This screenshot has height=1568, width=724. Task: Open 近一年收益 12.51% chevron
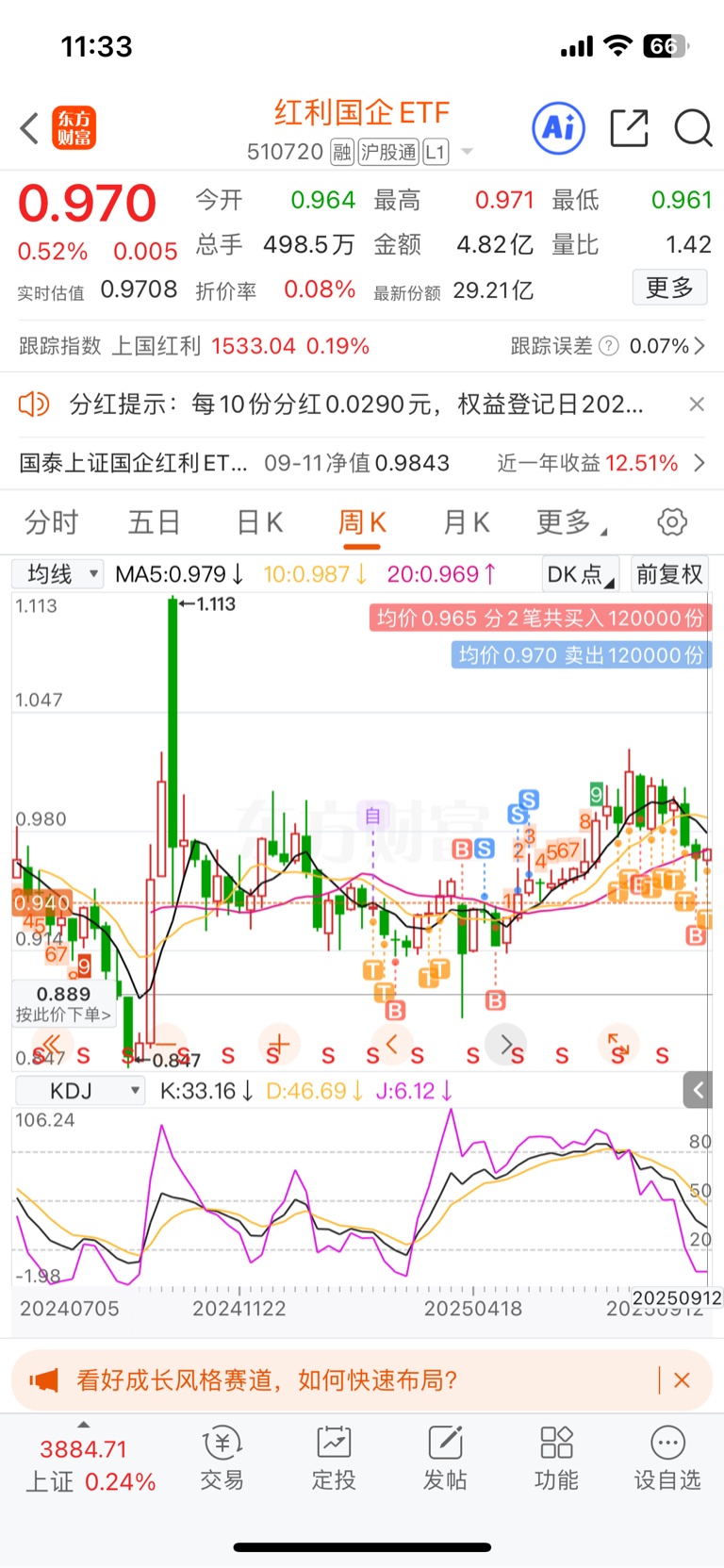point(699,463)
